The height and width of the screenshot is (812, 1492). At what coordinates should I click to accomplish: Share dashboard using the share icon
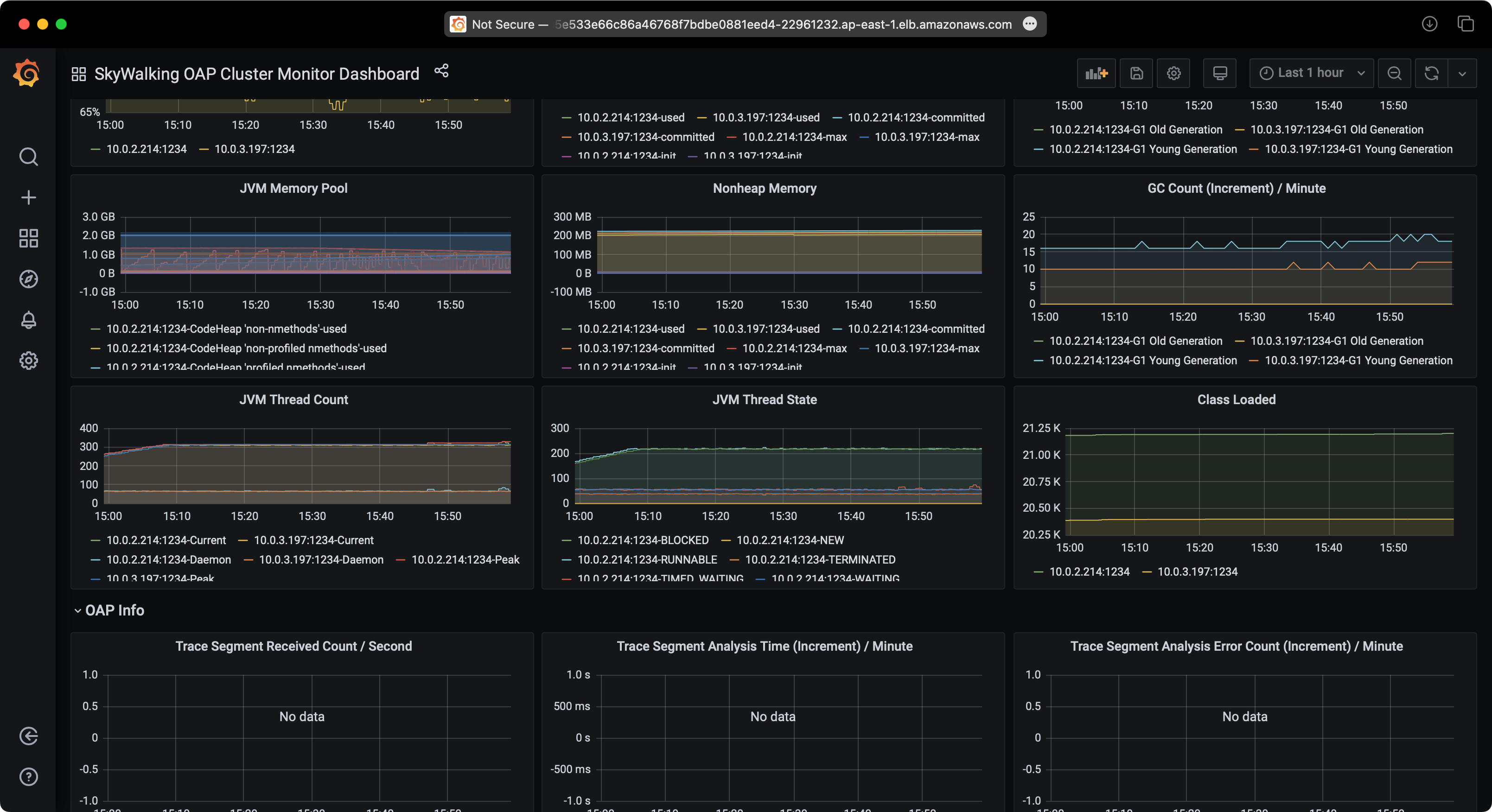441,70
